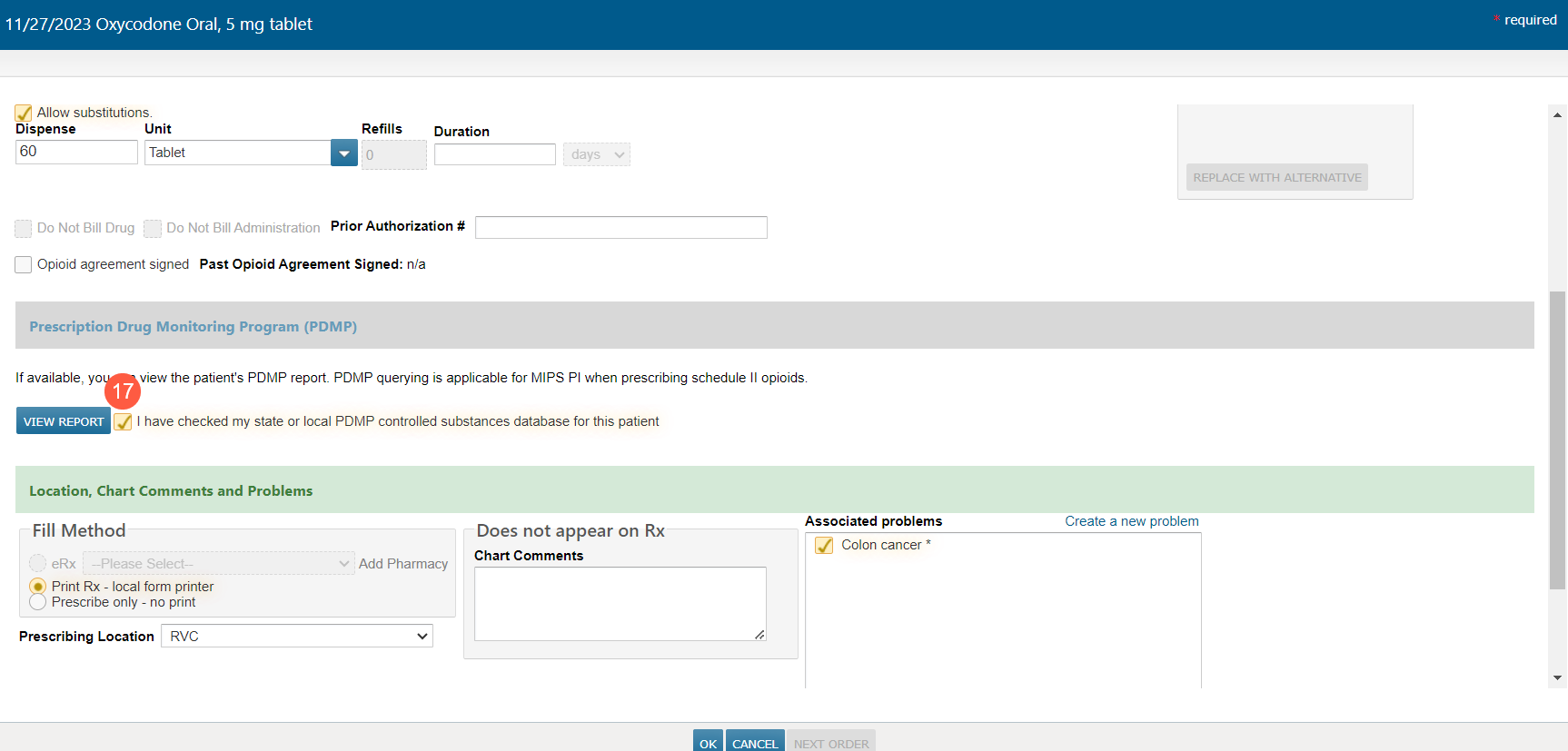Focus the Prior Authorization number field
Screen dimensions: 1568x751
tap(620, 227)
